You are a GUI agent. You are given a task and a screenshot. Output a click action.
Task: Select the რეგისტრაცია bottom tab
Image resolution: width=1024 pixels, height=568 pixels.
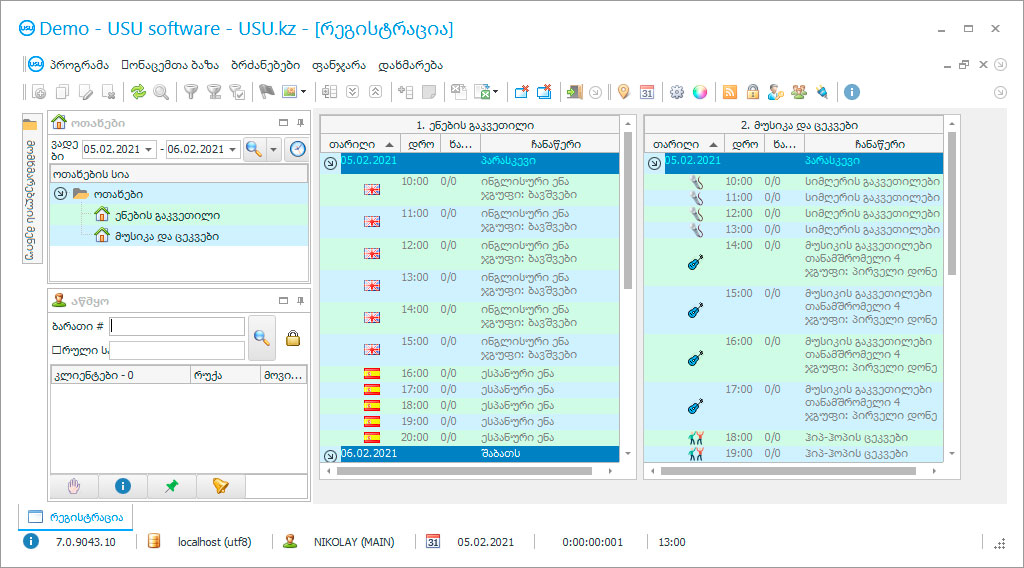click(76, 517)
